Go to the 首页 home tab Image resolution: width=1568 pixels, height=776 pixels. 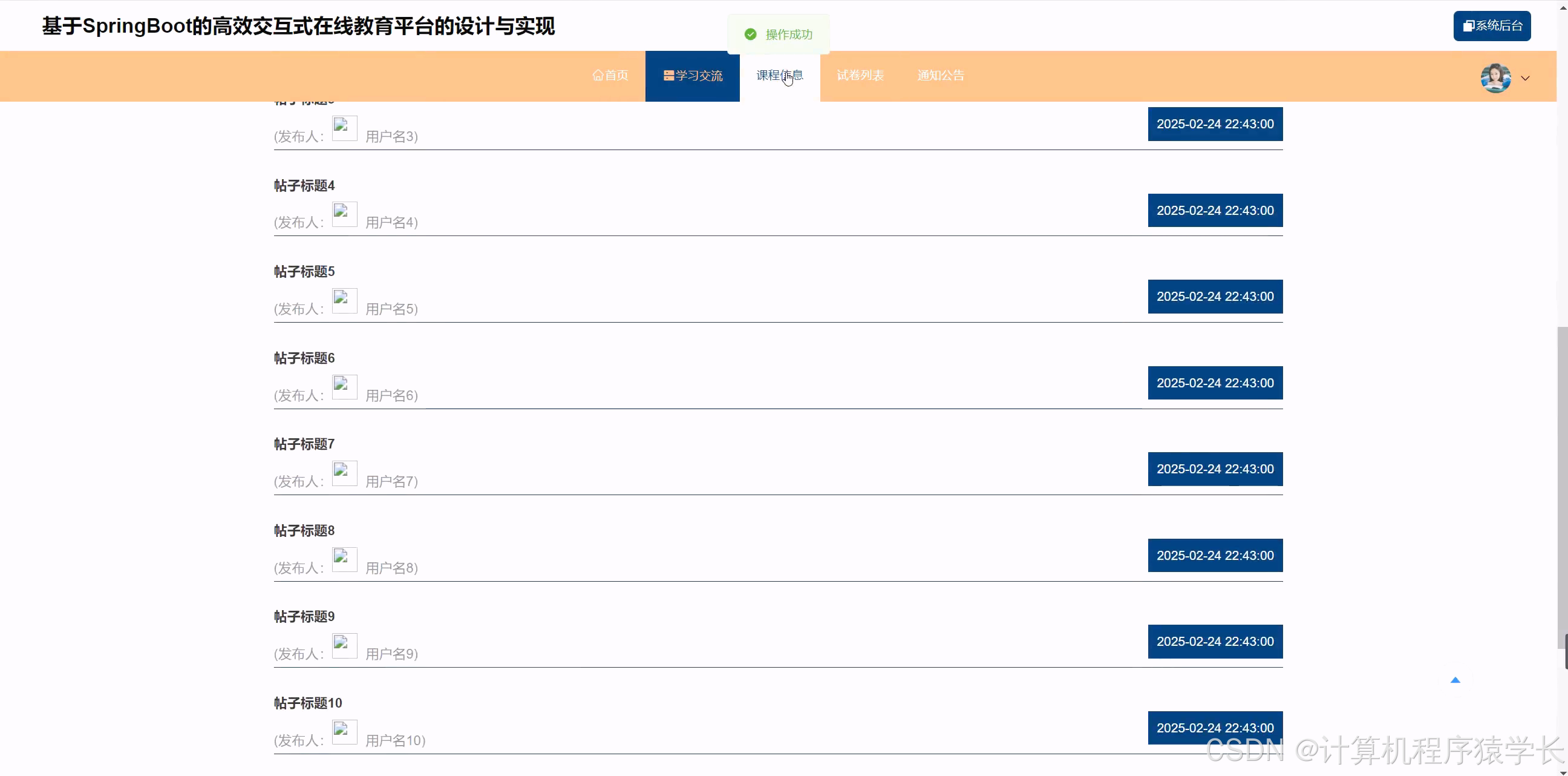pos(610,76)
